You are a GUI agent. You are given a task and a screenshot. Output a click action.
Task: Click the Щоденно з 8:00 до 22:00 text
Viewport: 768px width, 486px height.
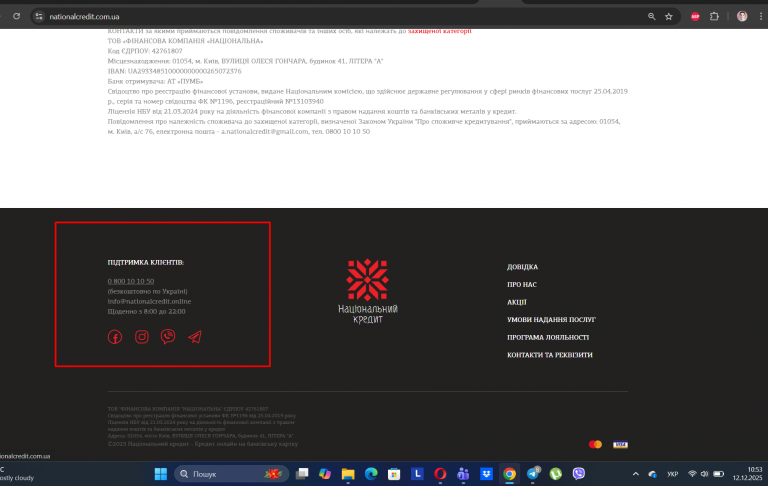(x=146, y=312)
